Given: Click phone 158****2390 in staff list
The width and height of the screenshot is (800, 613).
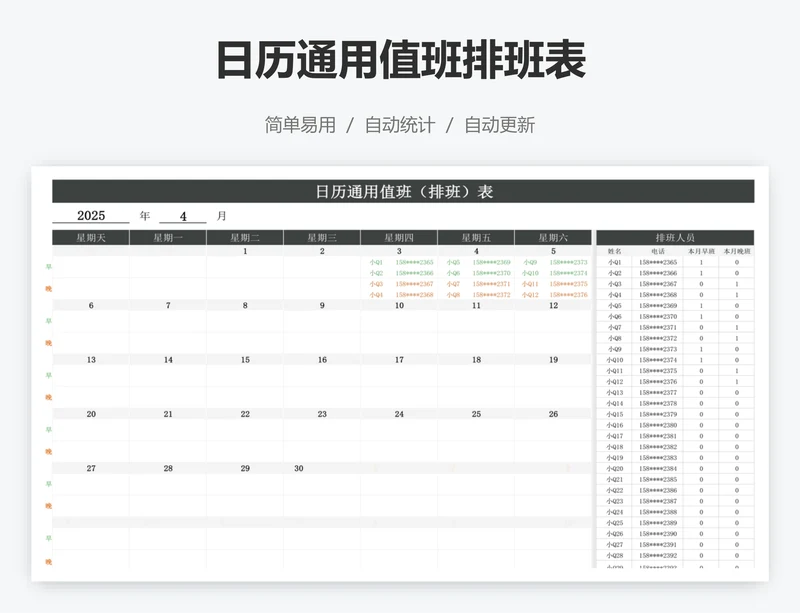Looking at the screenshot, I should pyautogui.click(x=658, y=533).
